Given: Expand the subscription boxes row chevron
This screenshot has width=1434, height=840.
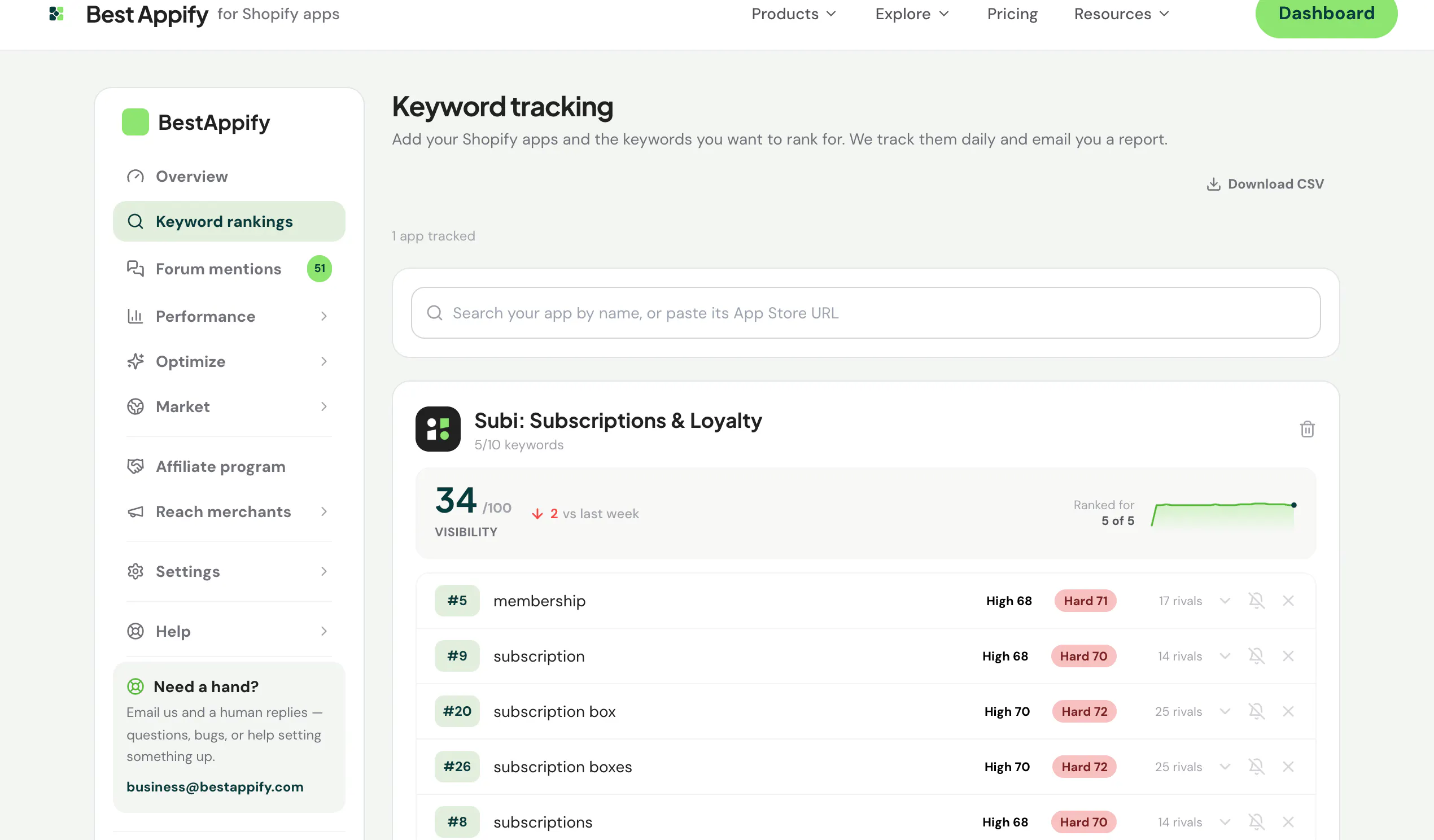Looking at the screenshot, I should pyautogui.click(x=1225, y=767).
